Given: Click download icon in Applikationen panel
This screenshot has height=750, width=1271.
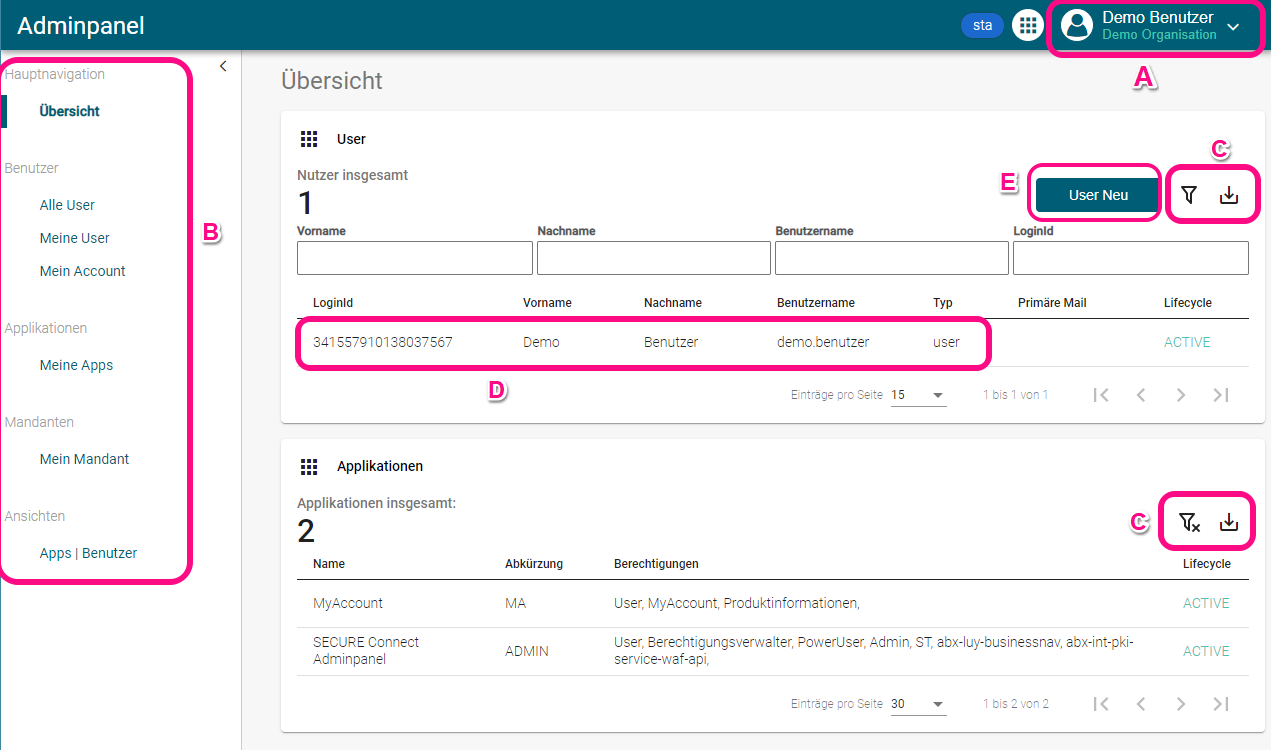Looking at the screenshot, I should [x=1229, y=522].
